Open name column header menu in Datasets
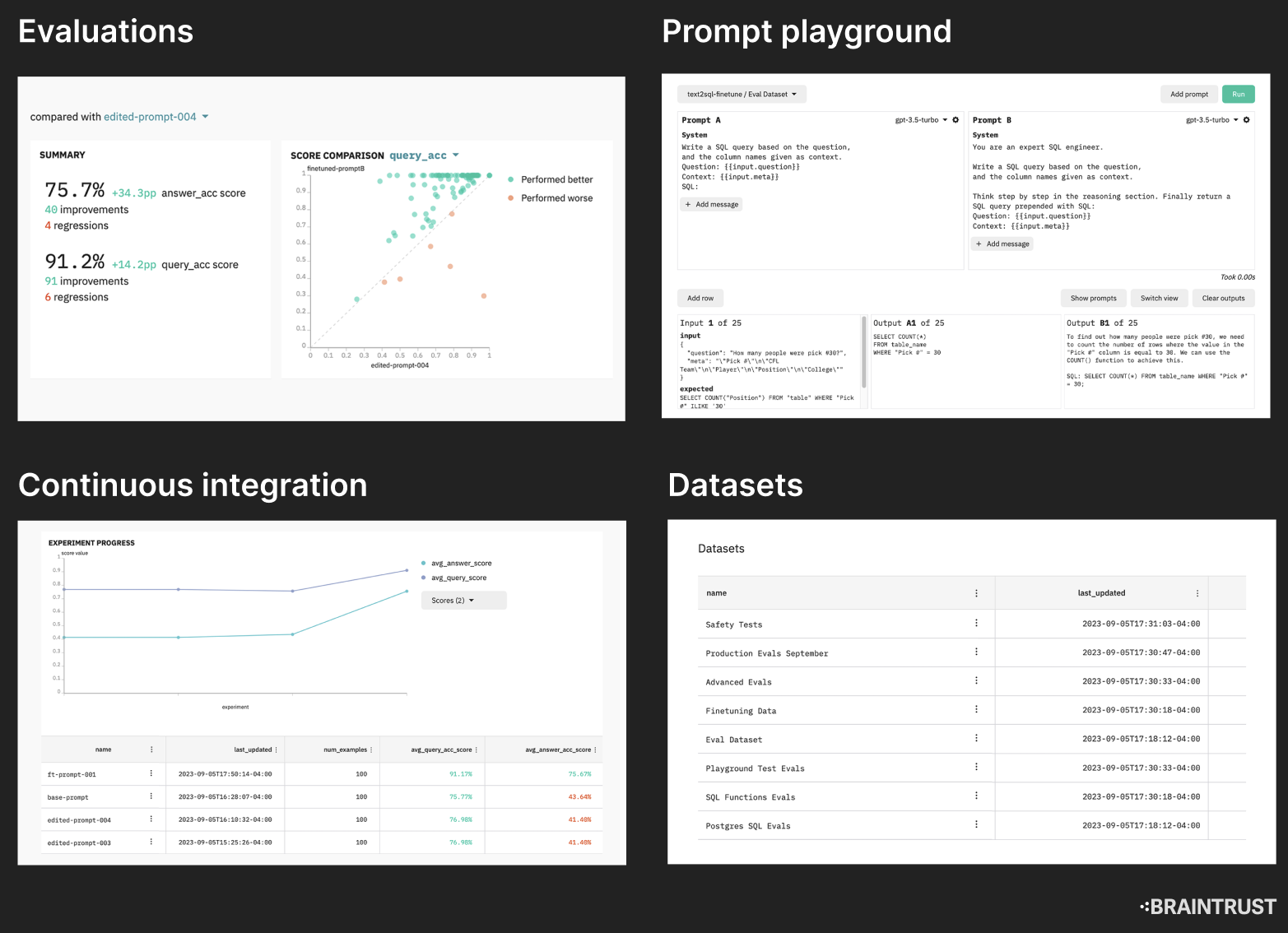 [x=976, y=592]
